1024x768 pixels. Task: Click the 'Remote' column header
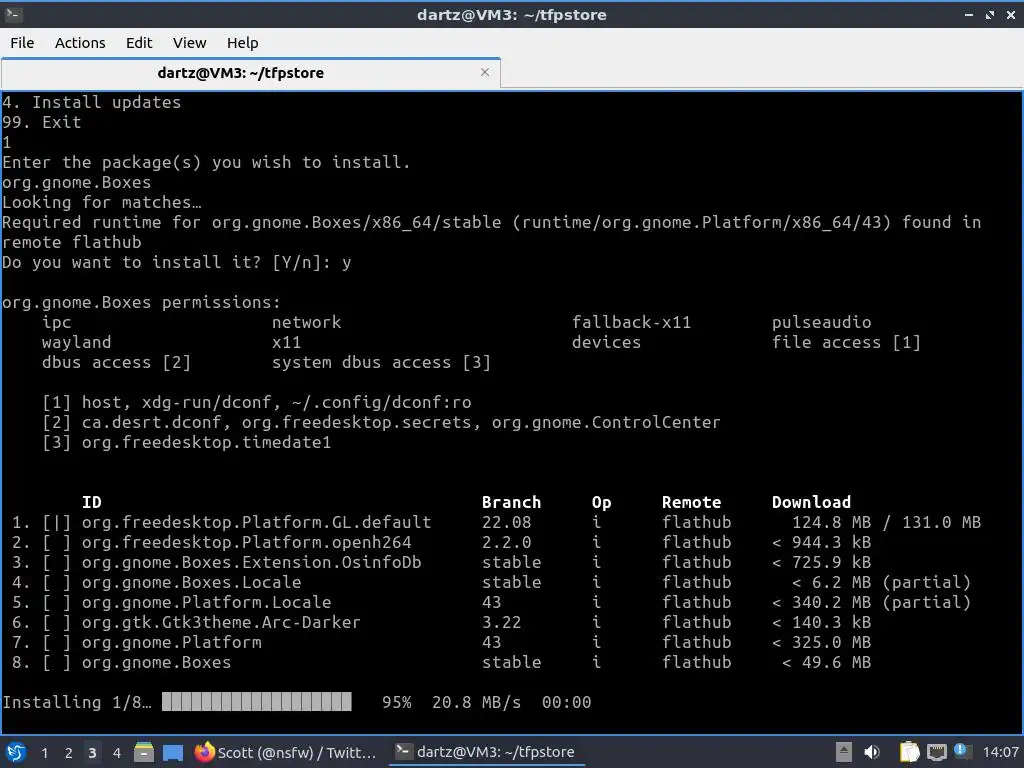(x=692, y=502)
